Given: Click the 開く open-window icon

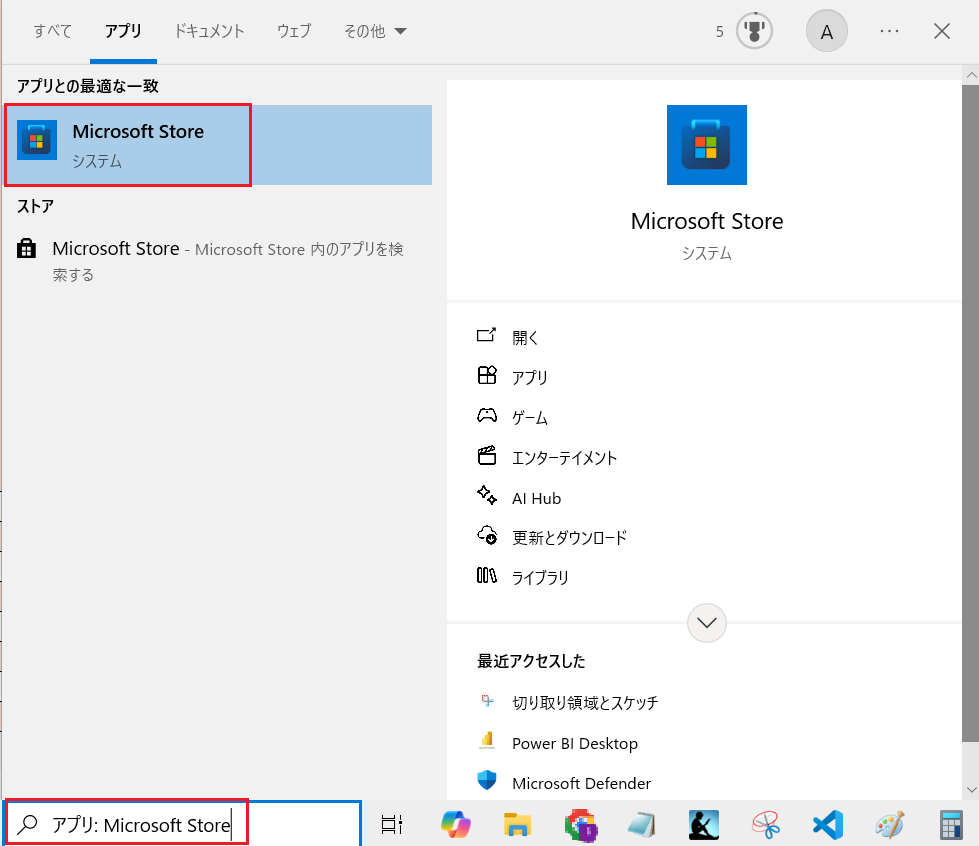Looking at the screenshot, I should click(486, 335).
